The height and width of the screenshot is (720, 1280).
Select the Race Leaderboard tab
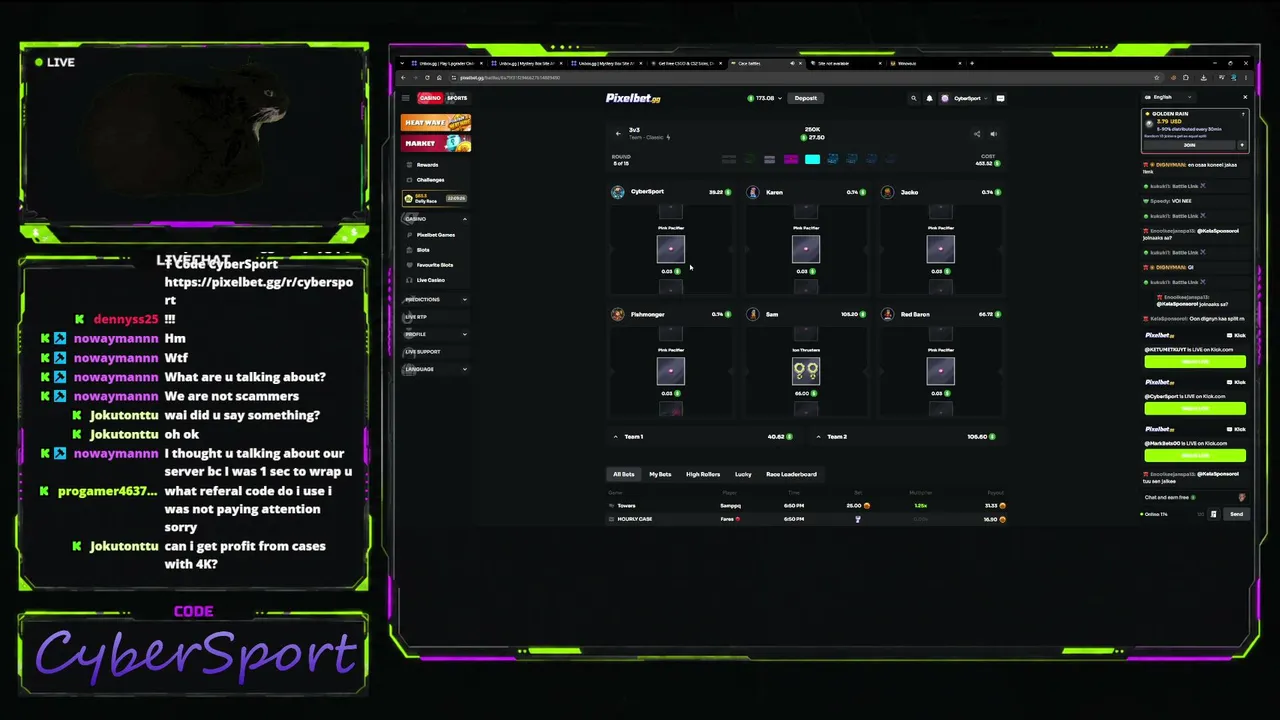coord(791,474)
